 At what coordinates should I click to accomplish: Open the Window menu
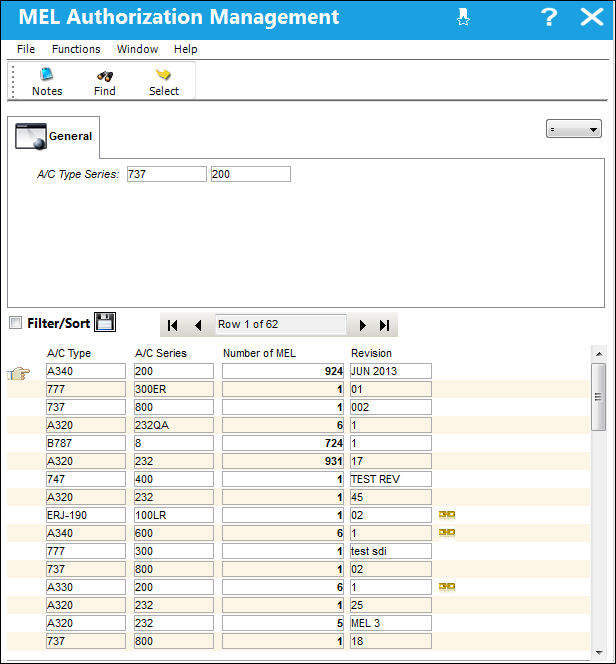[x=137, y=49]
